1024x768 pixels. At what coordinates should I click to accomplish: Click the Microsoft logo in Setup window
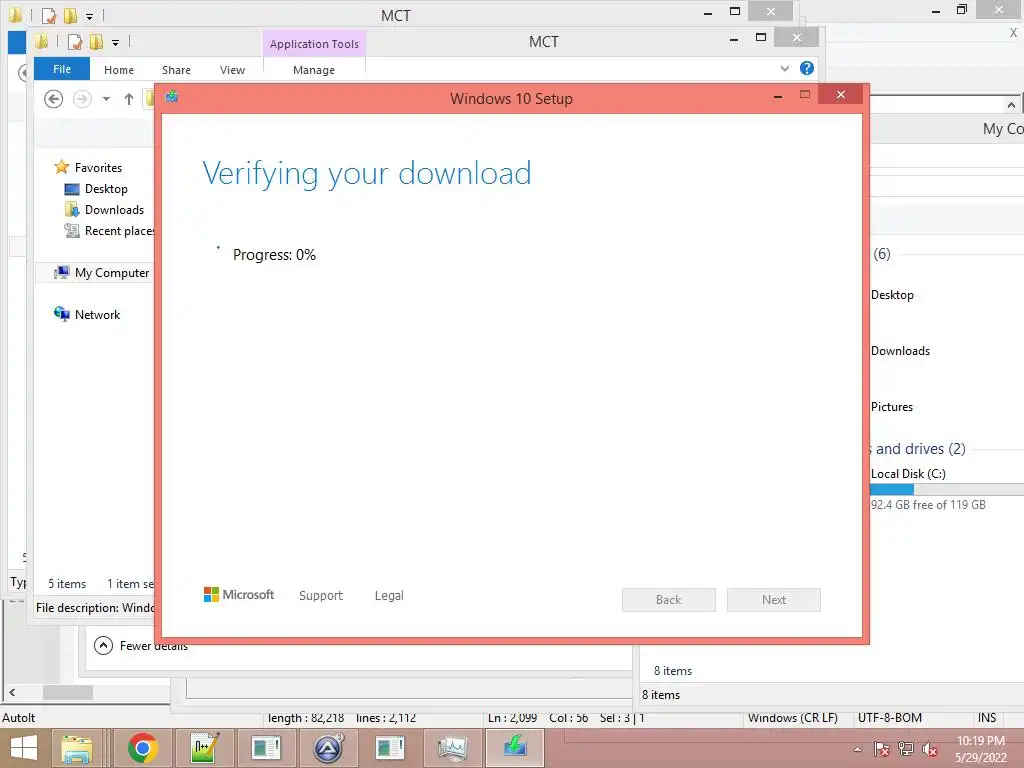239,595
